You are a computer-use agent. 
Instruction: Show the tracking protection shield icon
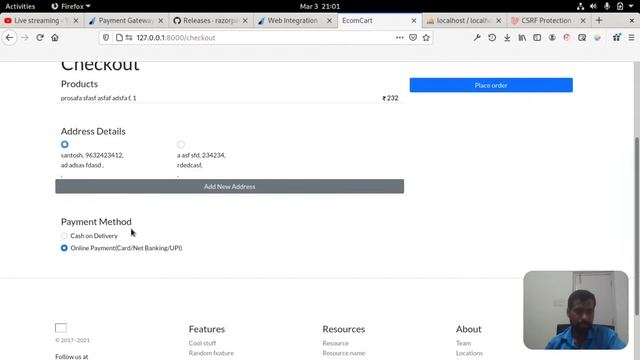coord(106,38)
